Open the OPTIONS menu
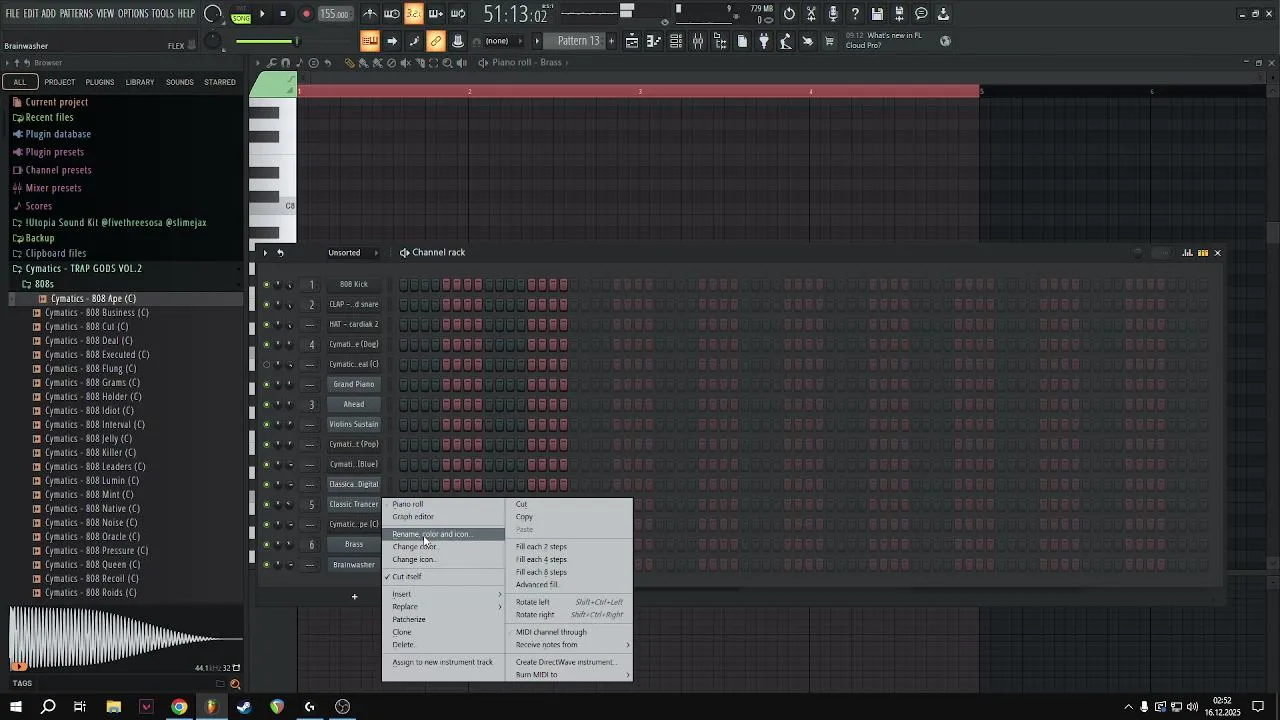Viewport: 1280px width, 720px height. tap(133, 14)
